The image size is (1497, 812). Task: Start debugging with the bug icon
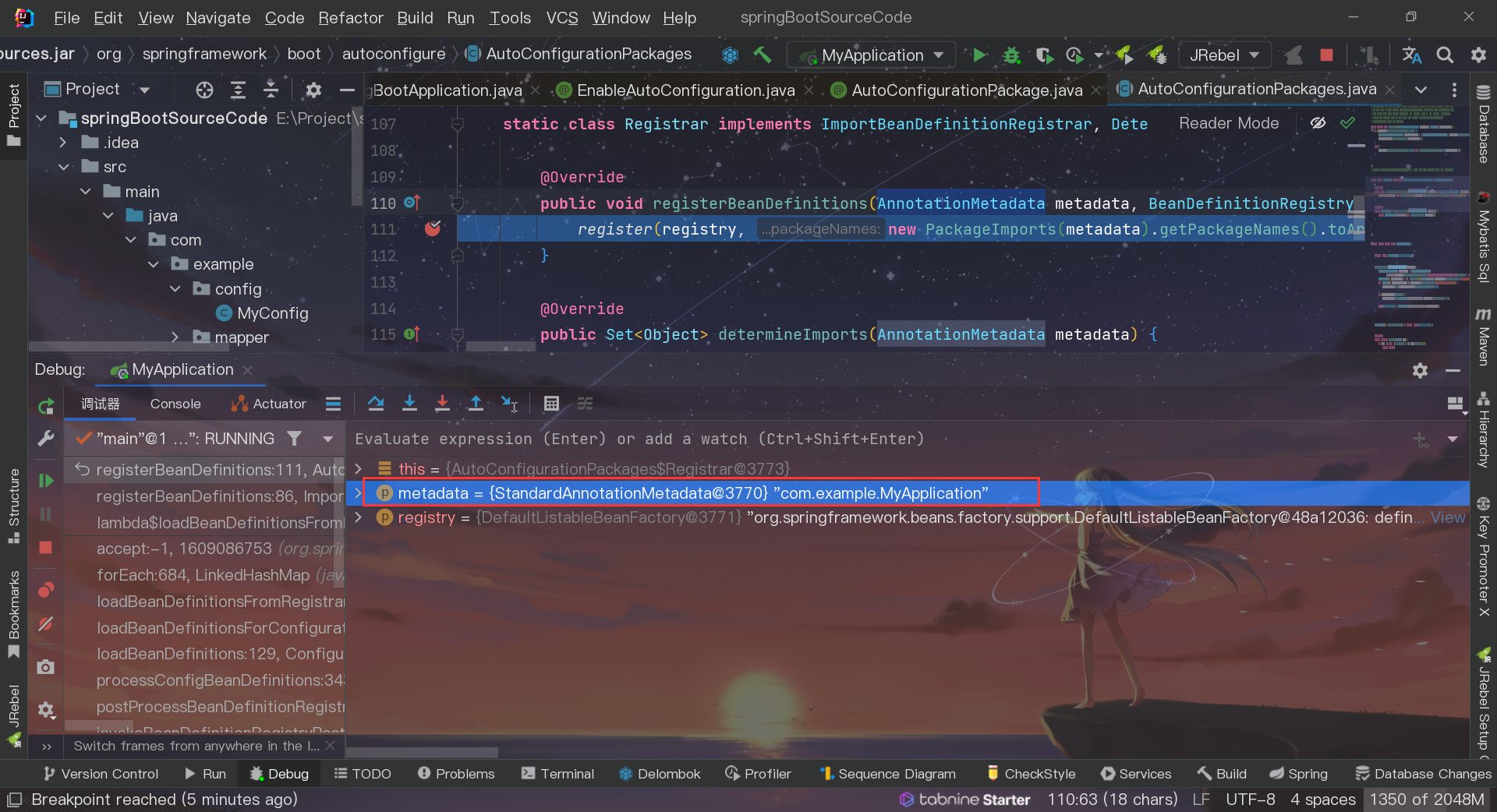[1011, 55]
